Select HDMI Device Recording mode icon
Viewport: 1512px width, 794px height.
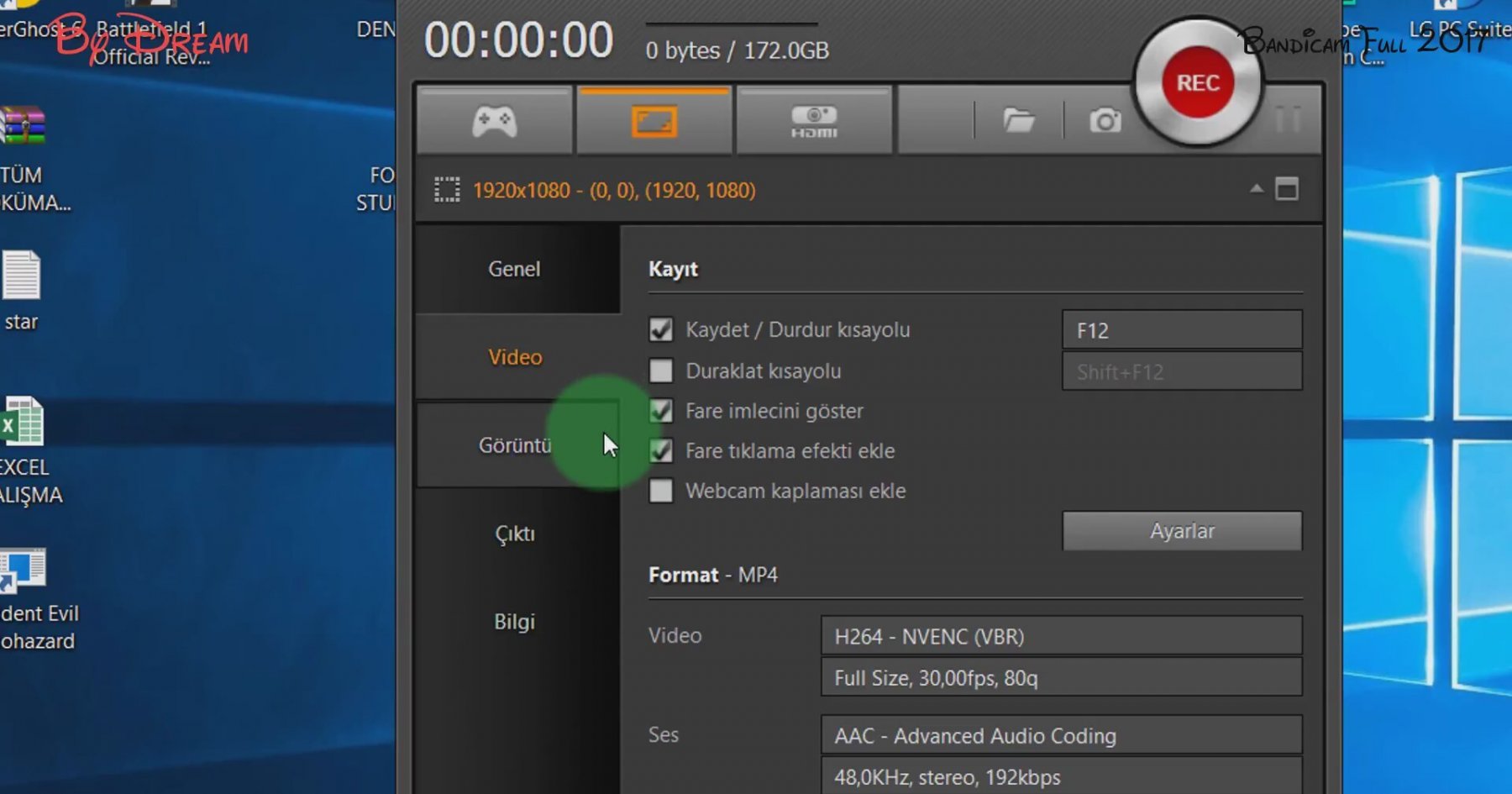point(814,121)
